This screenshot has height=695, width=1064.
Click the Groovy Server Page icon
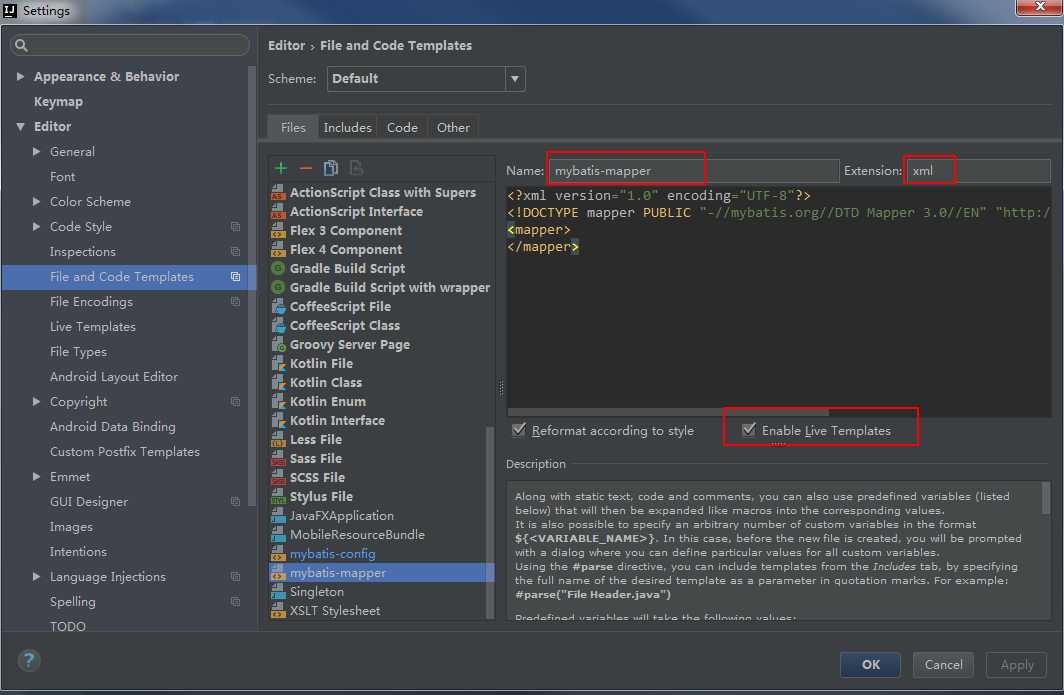[278, 345]
